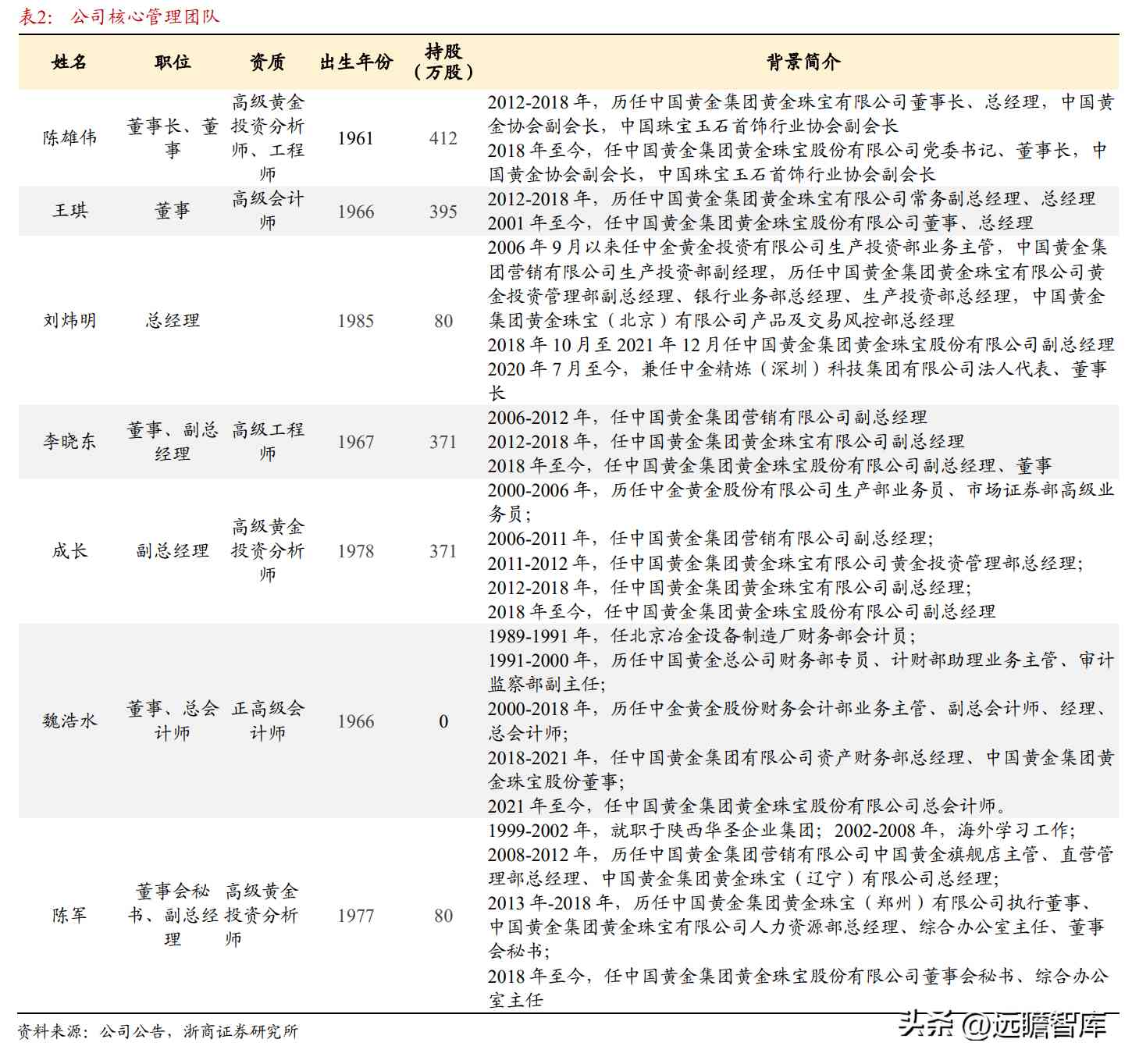Click 陈雄伟's shareholding value 412
1132x1064 pixels.
click(x=443, y=138)
